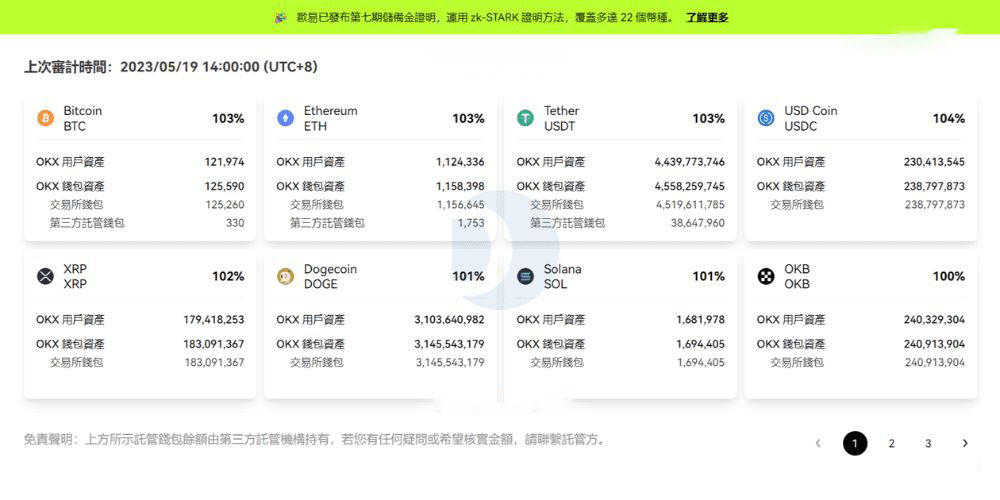Click the USD Coin blue icon
1000x500 pixels.
[766, 119]
